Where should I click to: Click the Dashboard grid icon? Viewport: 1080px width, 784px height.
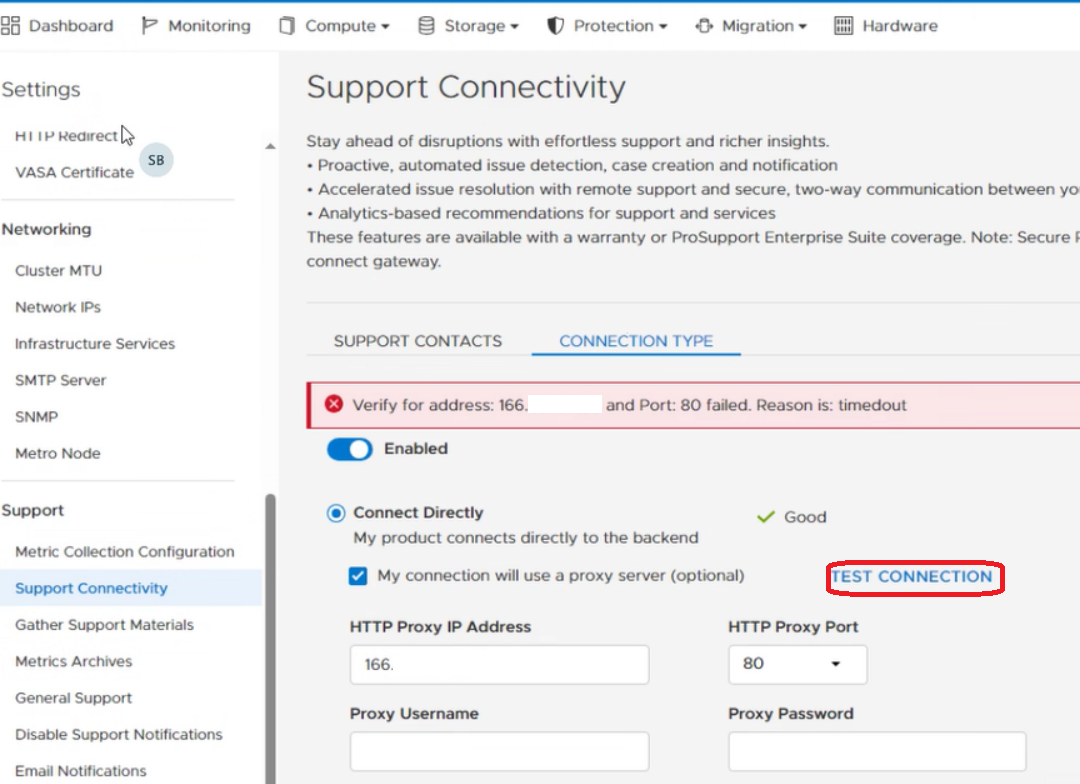11,26
